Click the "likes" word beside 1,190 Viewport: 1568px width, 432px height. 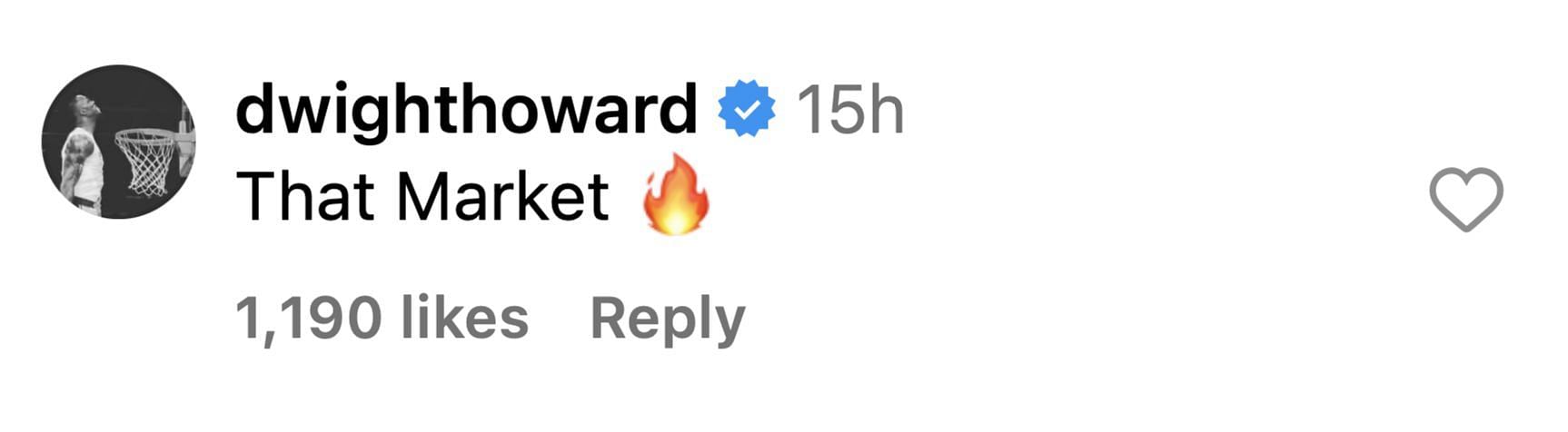464,318
